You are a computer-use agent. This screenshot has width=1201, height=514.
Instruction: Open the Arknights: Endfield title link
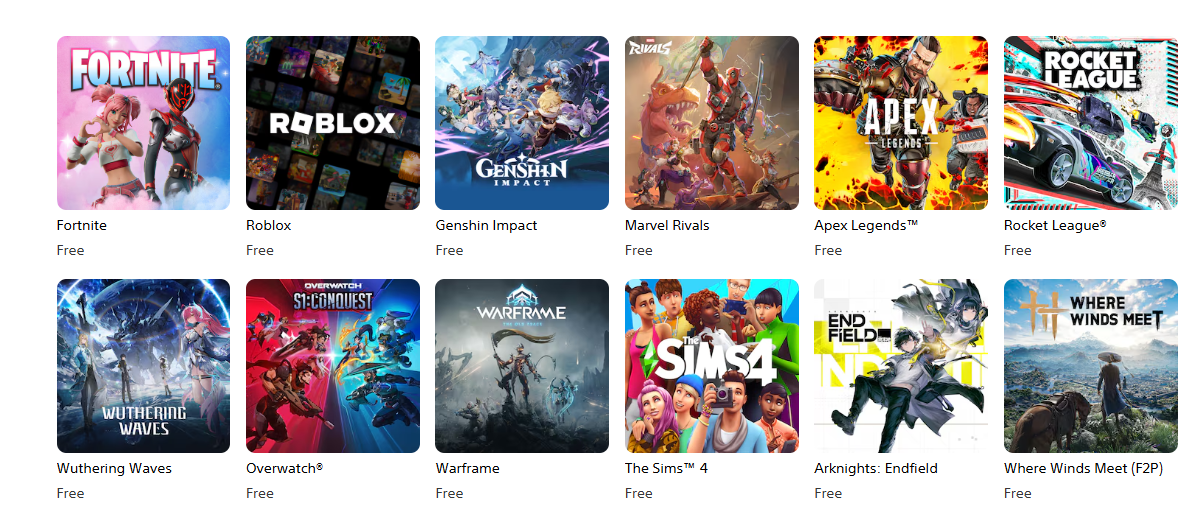click(876, 468)
